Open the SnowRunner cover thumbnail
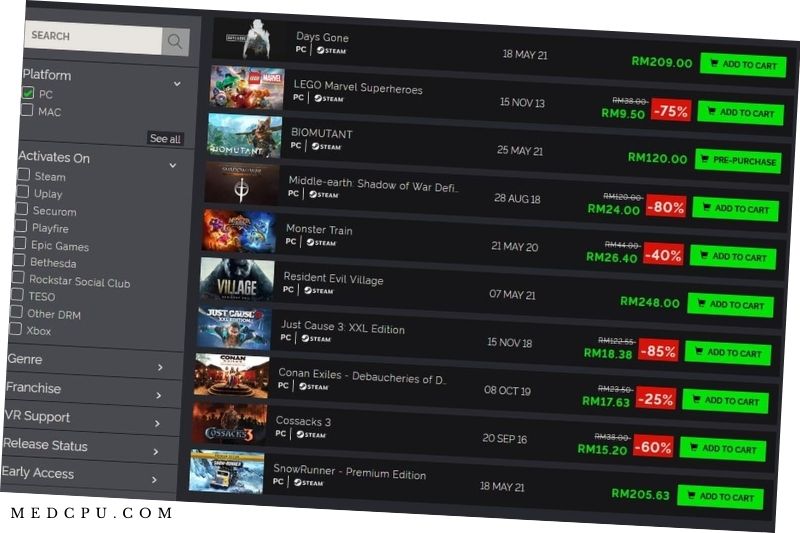800x533 pixels. coord(227,472)
